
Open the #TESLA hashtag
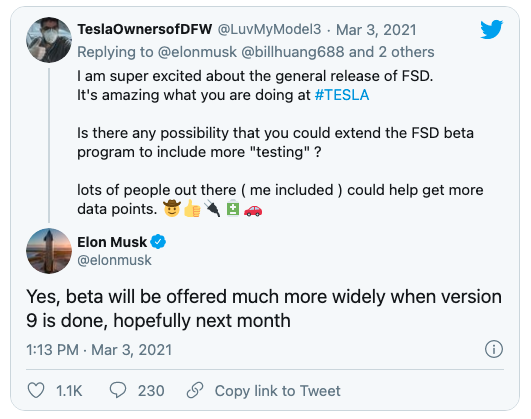click(x=342, y=95)
